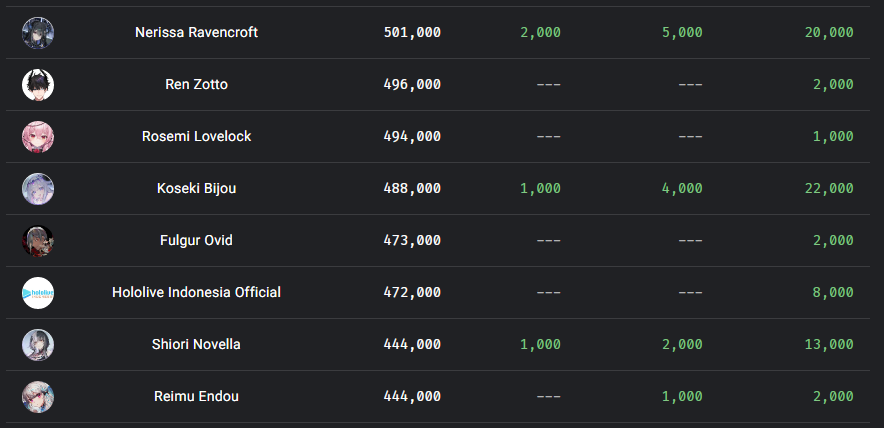Click Hololive Indonesia's 8,000 gain value
Image resolution: width=884 pixels, height=428 pixels.
pos(833,292)
